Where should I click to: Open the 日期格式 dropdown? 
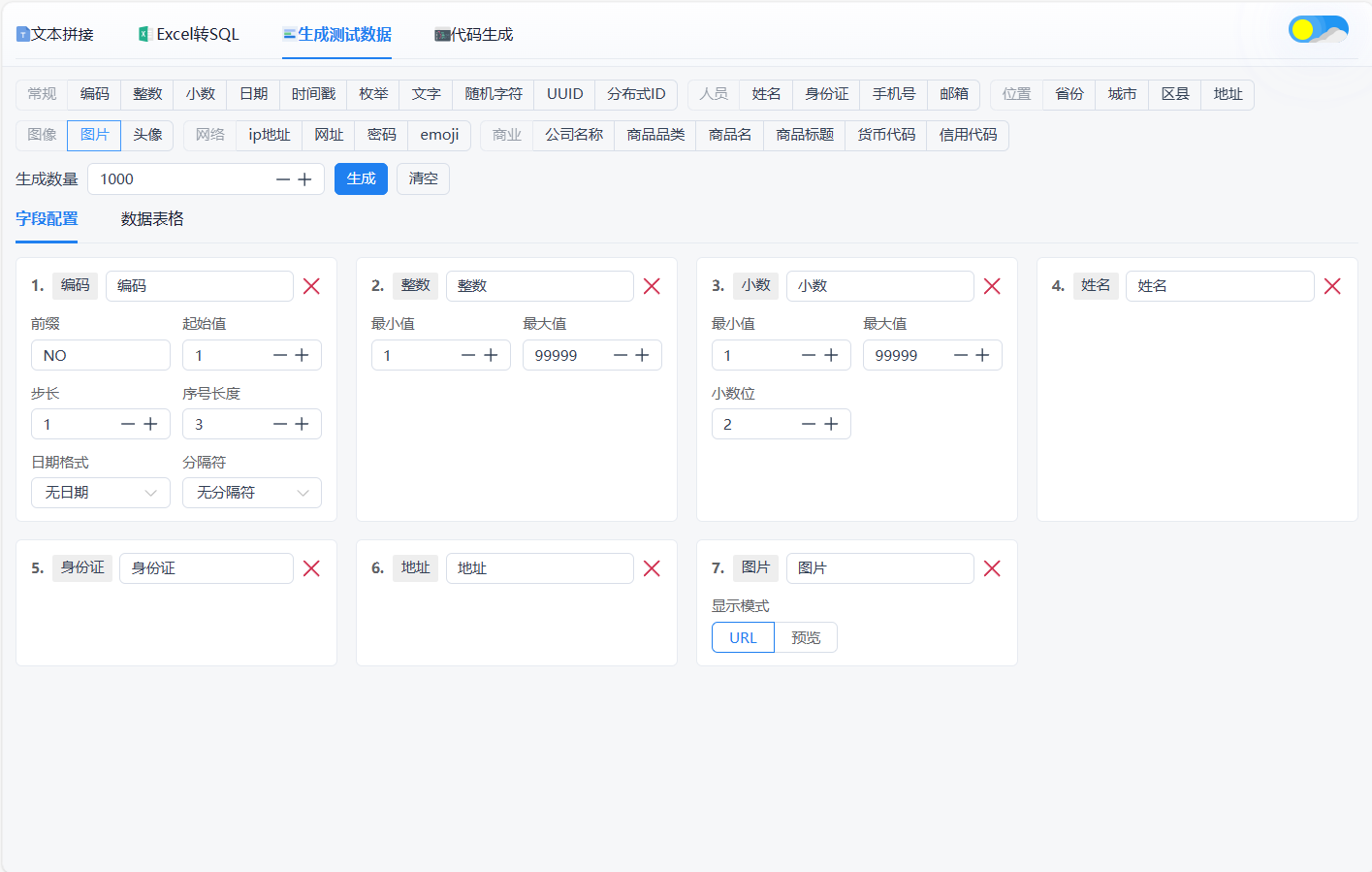coord(101,493)
